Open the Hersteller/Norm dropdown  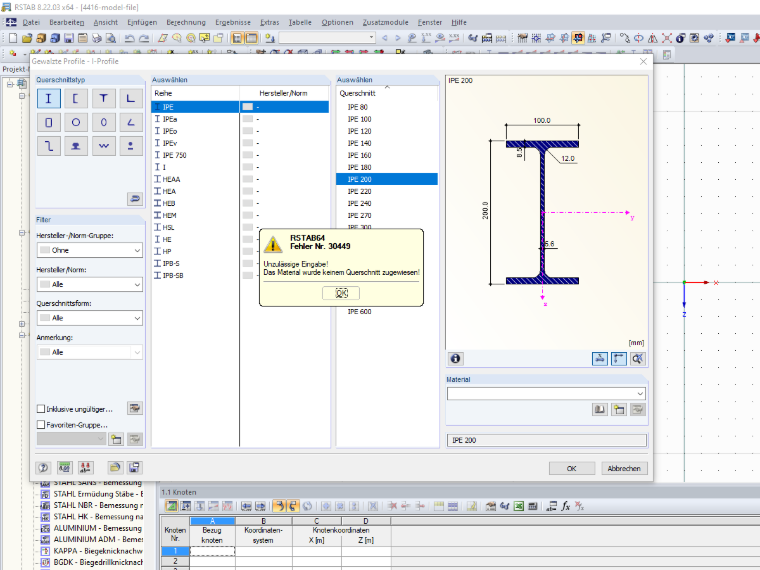pos(90,285)
